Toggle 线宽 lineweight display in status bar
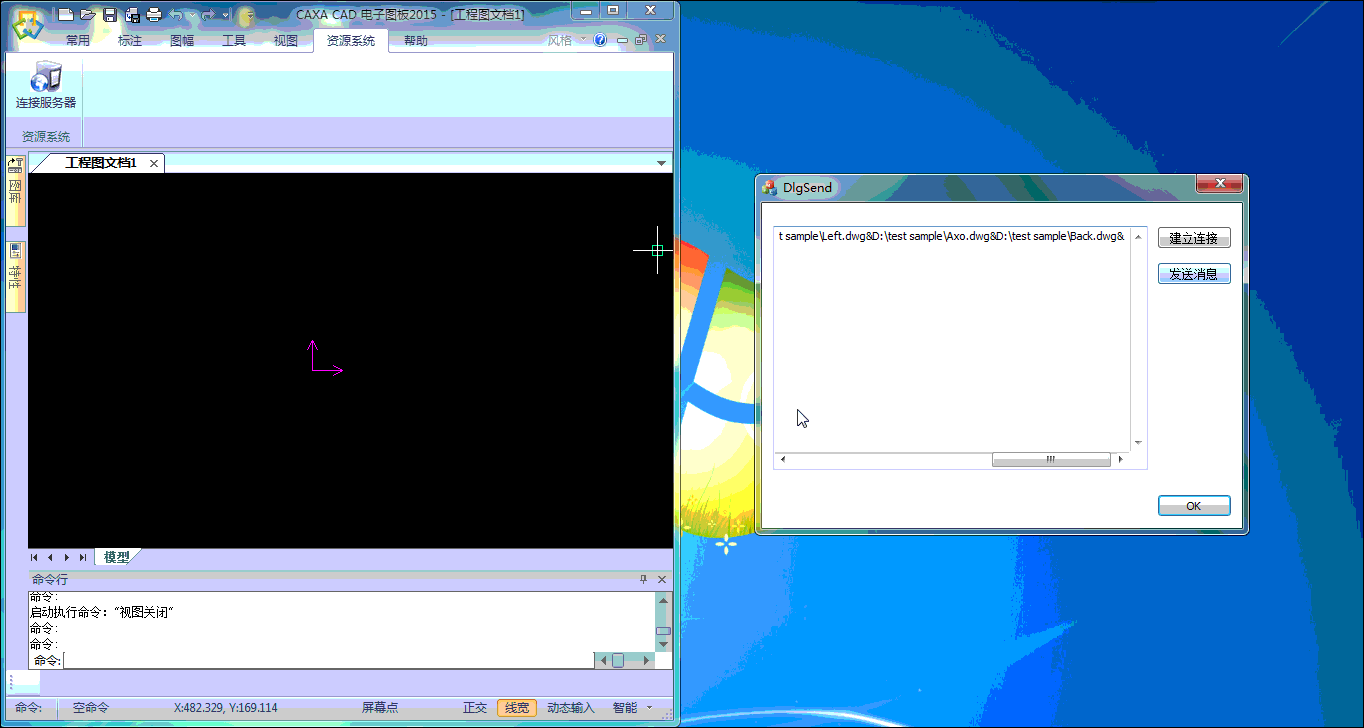This screenshot has width=1364, height=728. 517,708
